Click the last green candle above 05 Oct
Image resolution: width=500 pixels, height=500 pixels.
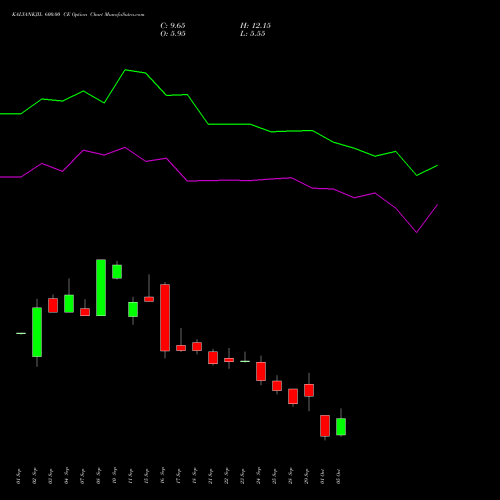coord(341,427)
